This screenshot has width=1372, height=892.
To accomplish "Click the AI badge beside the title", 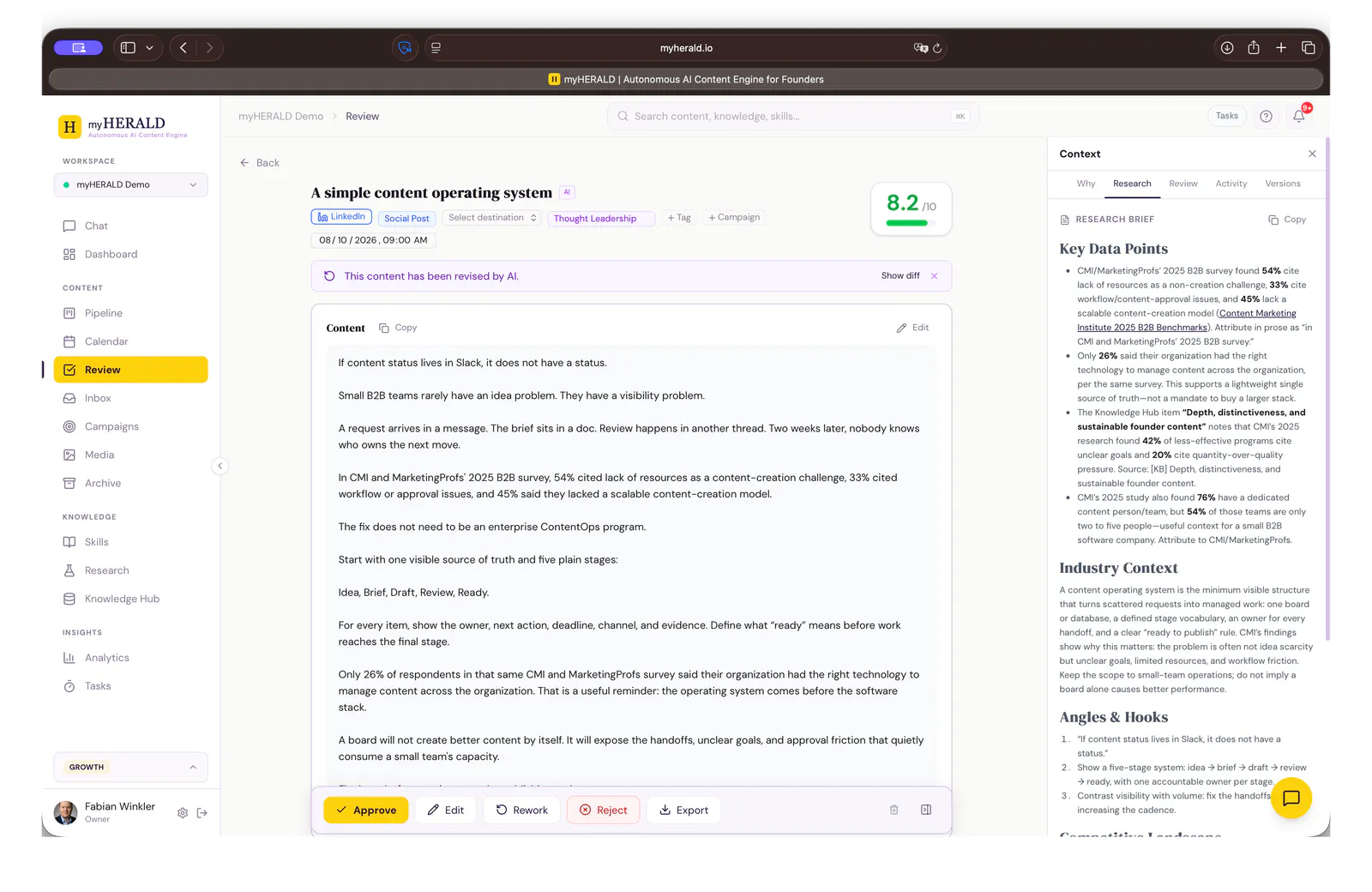I will coord(567,192).
